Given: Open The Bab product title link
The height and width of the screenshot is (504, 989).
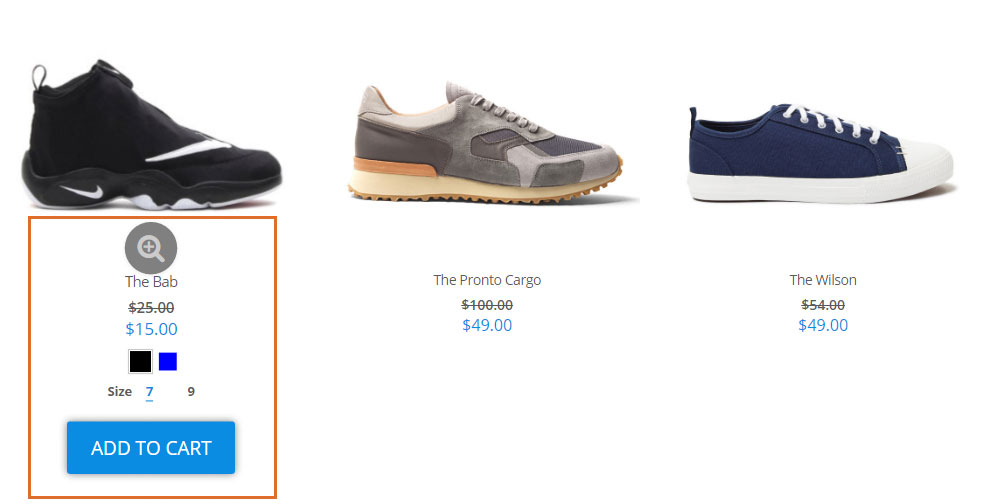Looking at the screenshot, I should (151, 281).
